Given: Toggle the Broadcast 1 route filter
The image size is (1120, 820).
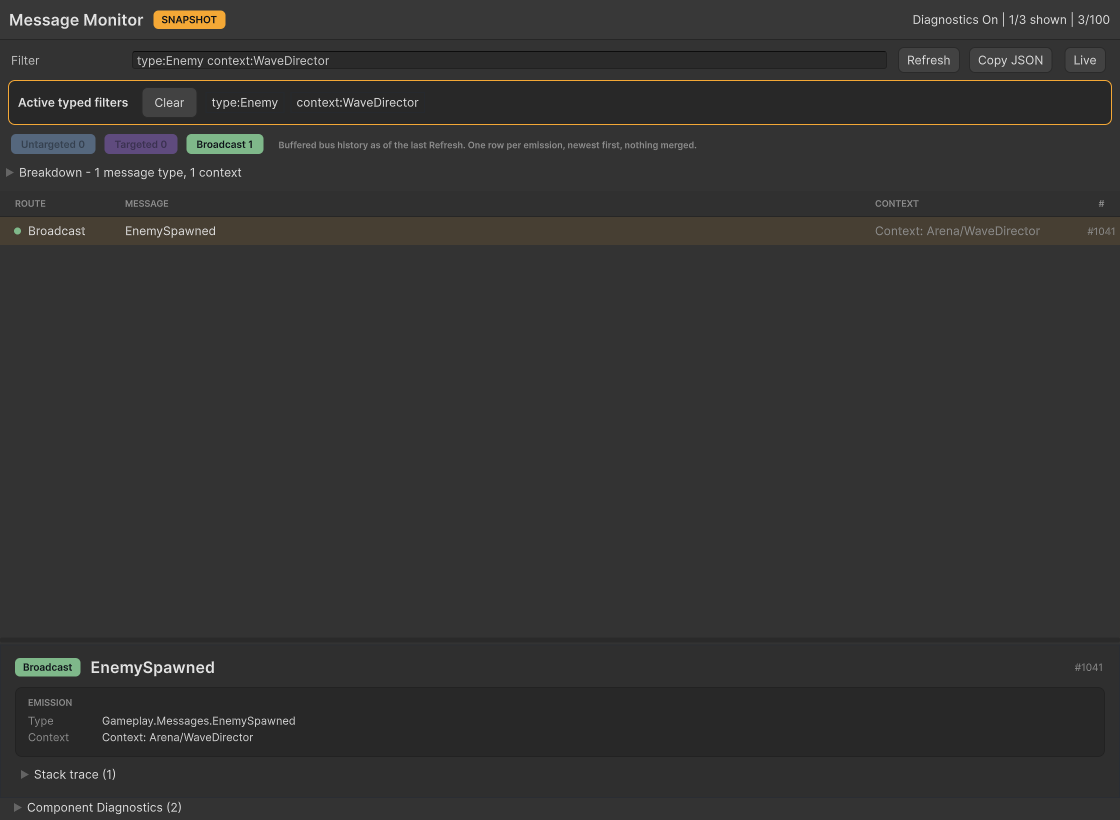Looking at the screenshot, I should click(225, 144).
